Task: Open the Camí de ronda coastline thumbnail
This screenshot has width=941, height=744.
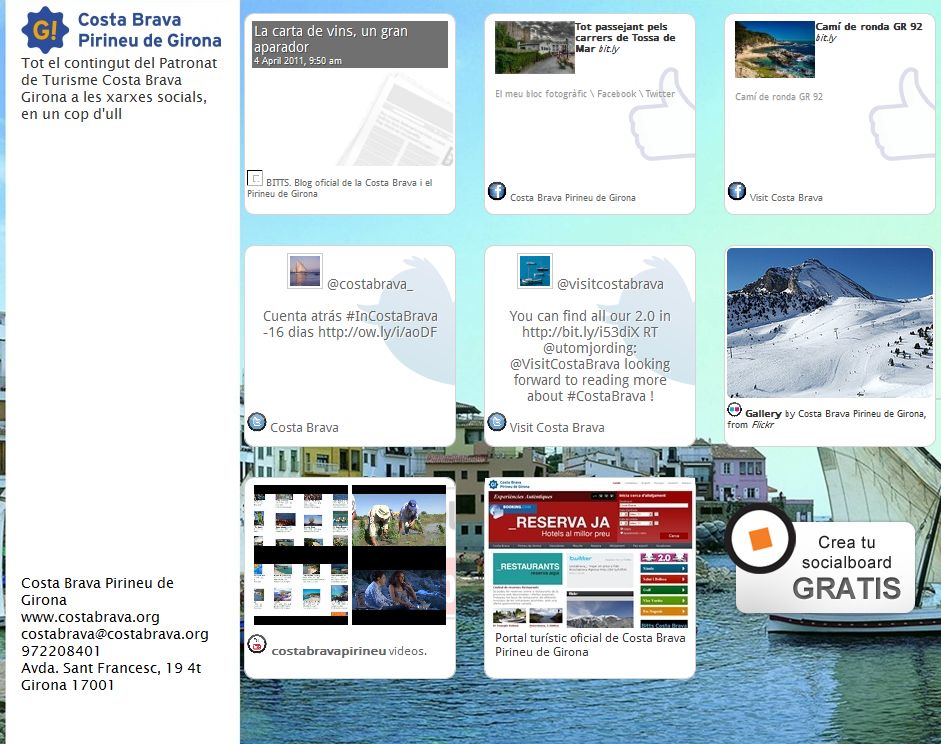Action: [x=775, y=49]
